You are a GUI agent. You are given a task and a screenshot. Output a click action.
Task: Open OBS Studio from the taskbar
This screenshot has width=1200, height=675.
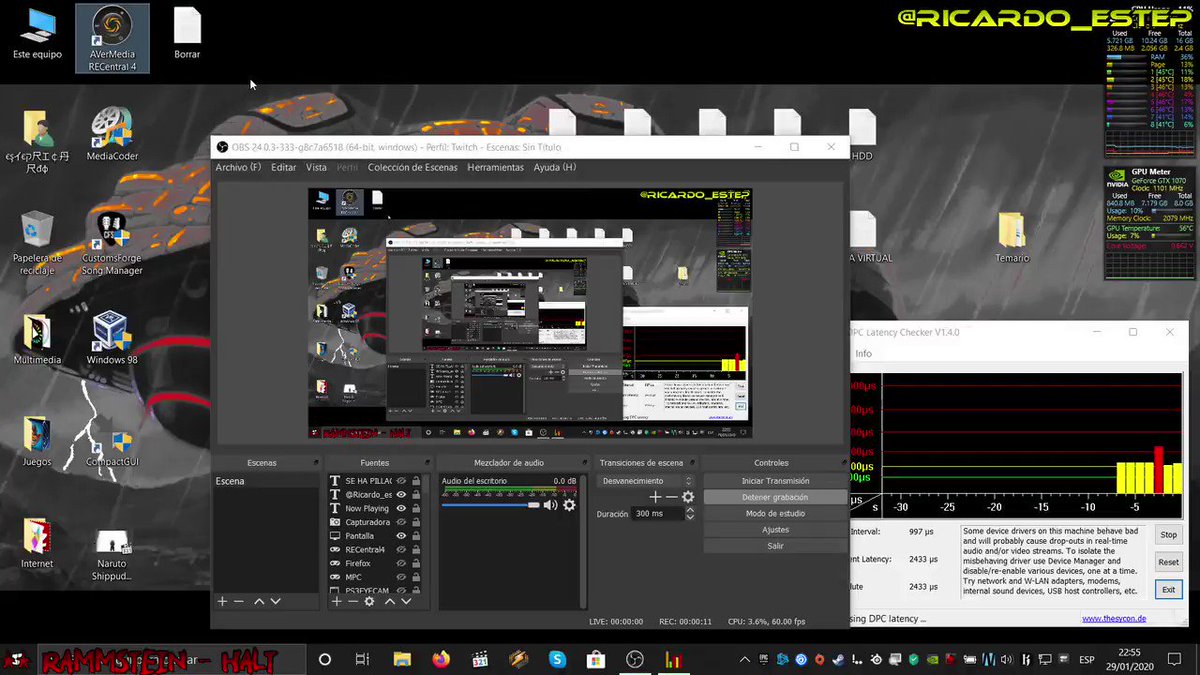point(634,660)
